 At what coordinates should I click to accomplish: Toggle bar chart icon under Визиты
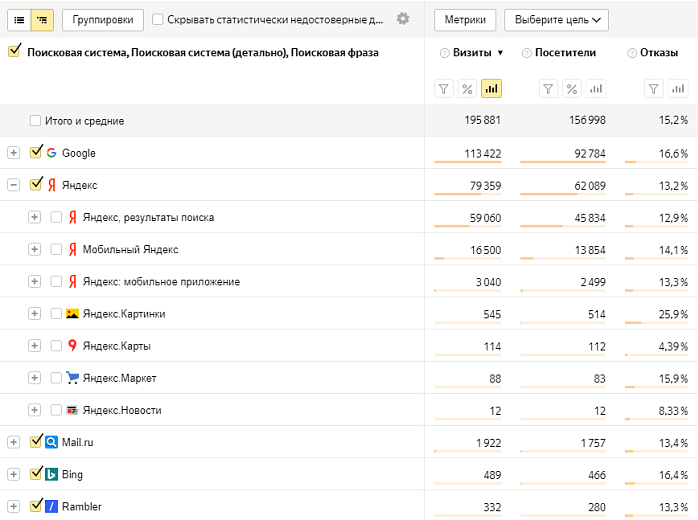[x=491, y=89]
